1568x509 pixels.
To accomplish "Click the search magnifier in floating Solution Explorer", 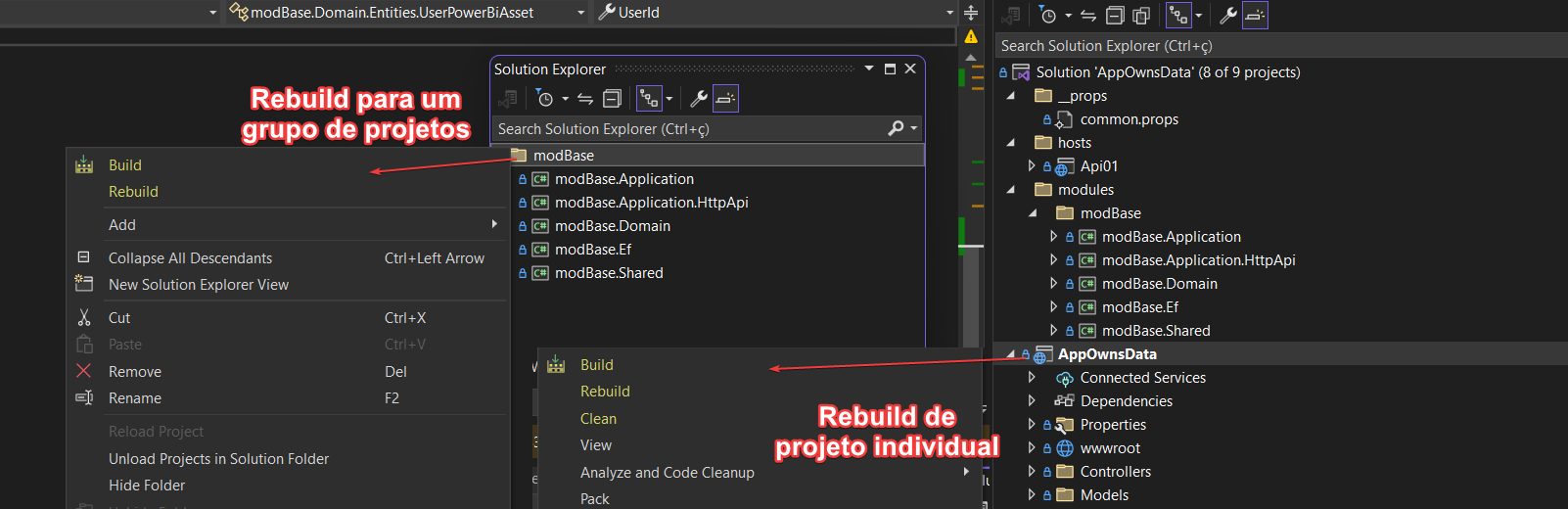I will click(896, 128).
